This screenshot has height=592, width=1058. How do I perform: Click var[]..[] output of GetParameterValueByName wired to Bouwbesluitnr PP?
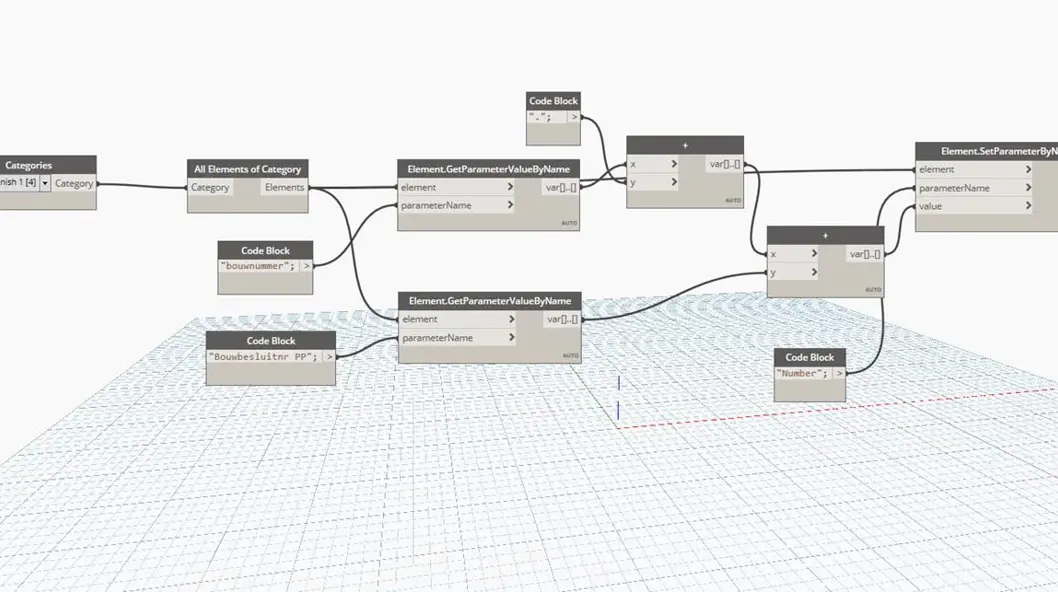point(563,319)
